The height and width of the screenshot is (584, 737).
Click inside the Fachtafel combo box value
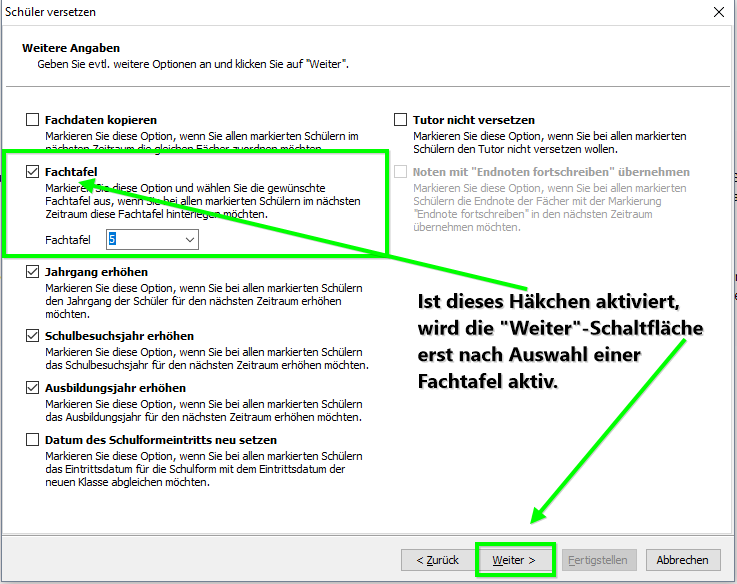[x=145, y=240]
